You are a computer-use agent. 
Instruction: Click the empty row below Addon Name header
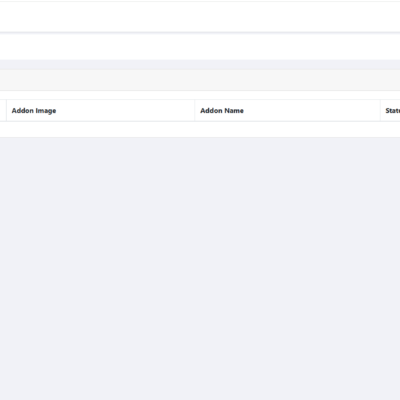[200, 129]
